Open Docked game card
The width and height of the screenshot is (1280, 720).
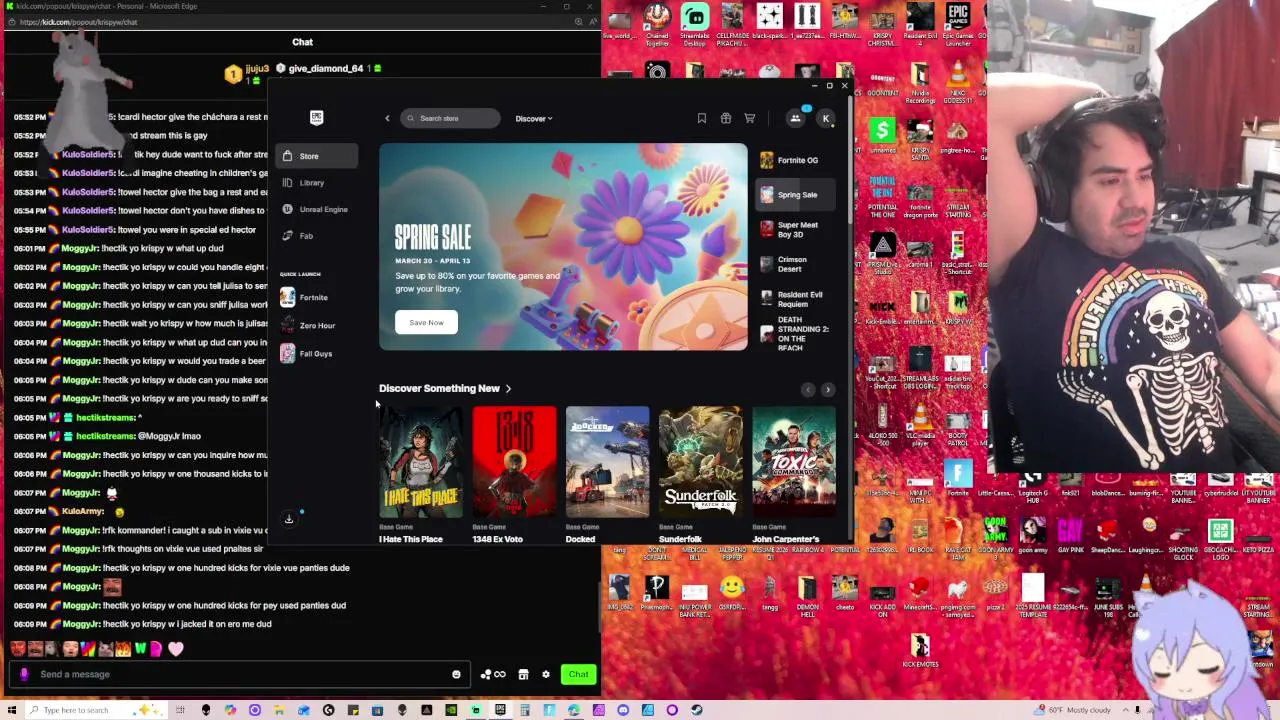pos(607,475)
